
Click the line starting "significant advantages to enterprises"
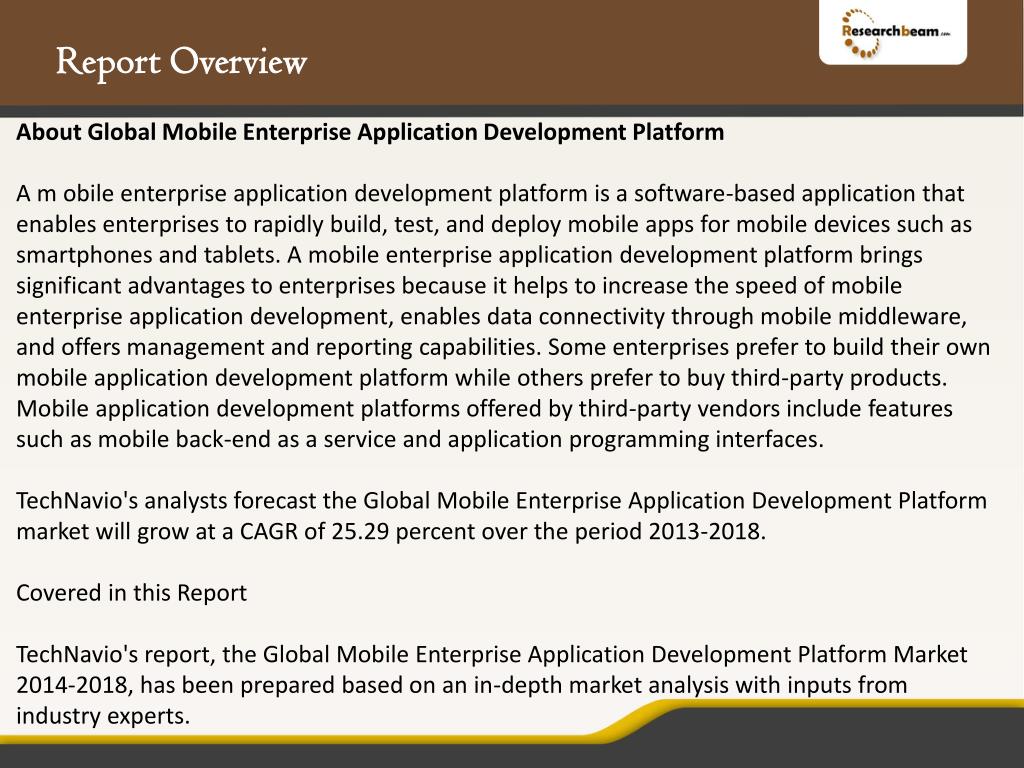point(459,286)
